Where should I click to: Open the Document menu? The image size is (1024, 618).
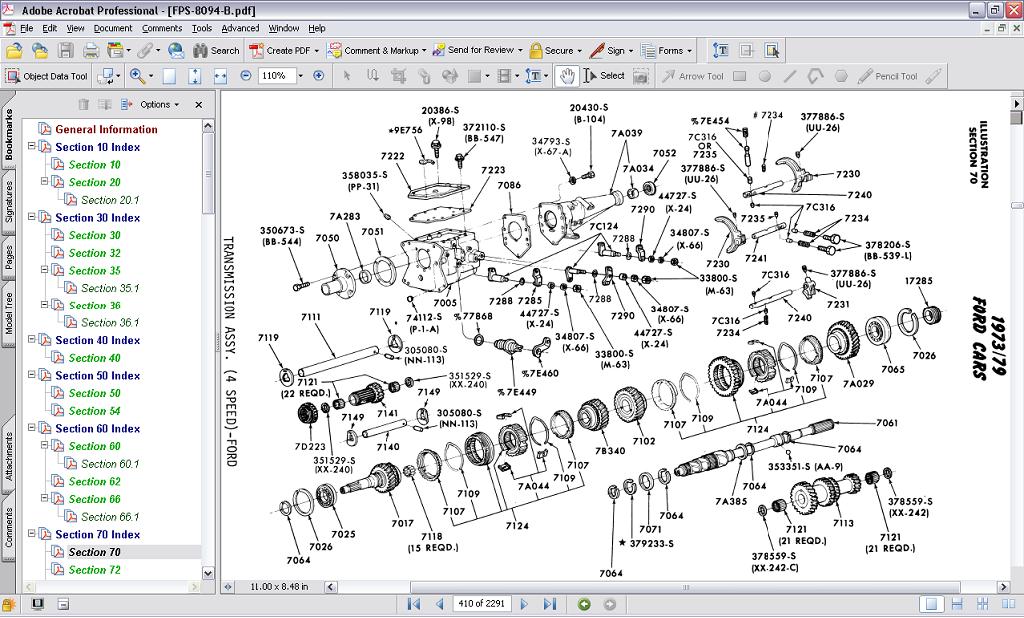(113, 28)
